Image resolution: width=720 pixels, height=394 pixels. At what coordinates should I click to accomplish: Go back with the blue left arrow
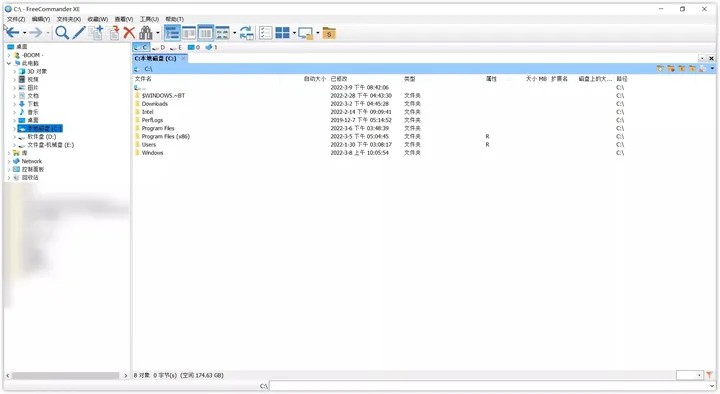tap(13, 33)
